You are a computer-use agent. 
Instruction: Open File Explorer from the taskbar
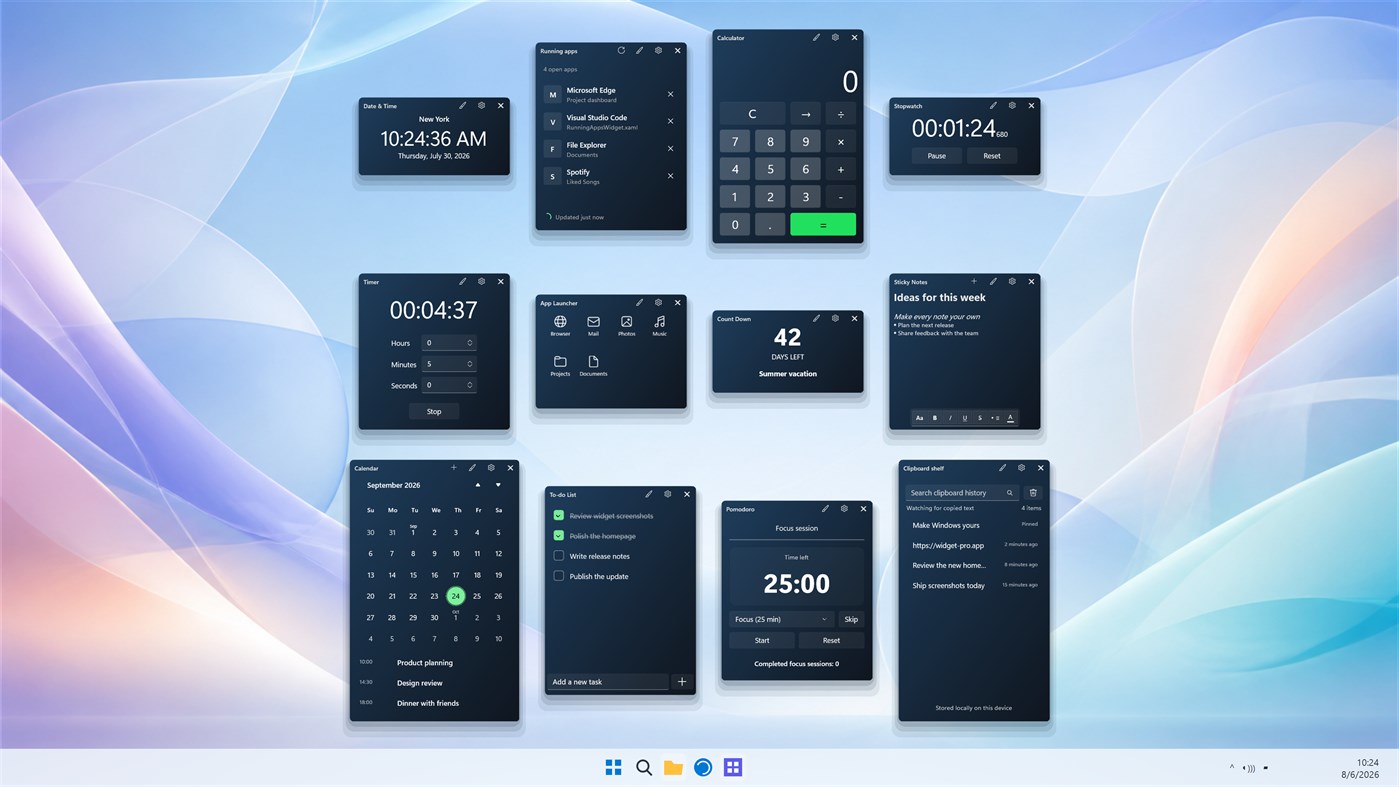tap(673, 767)
